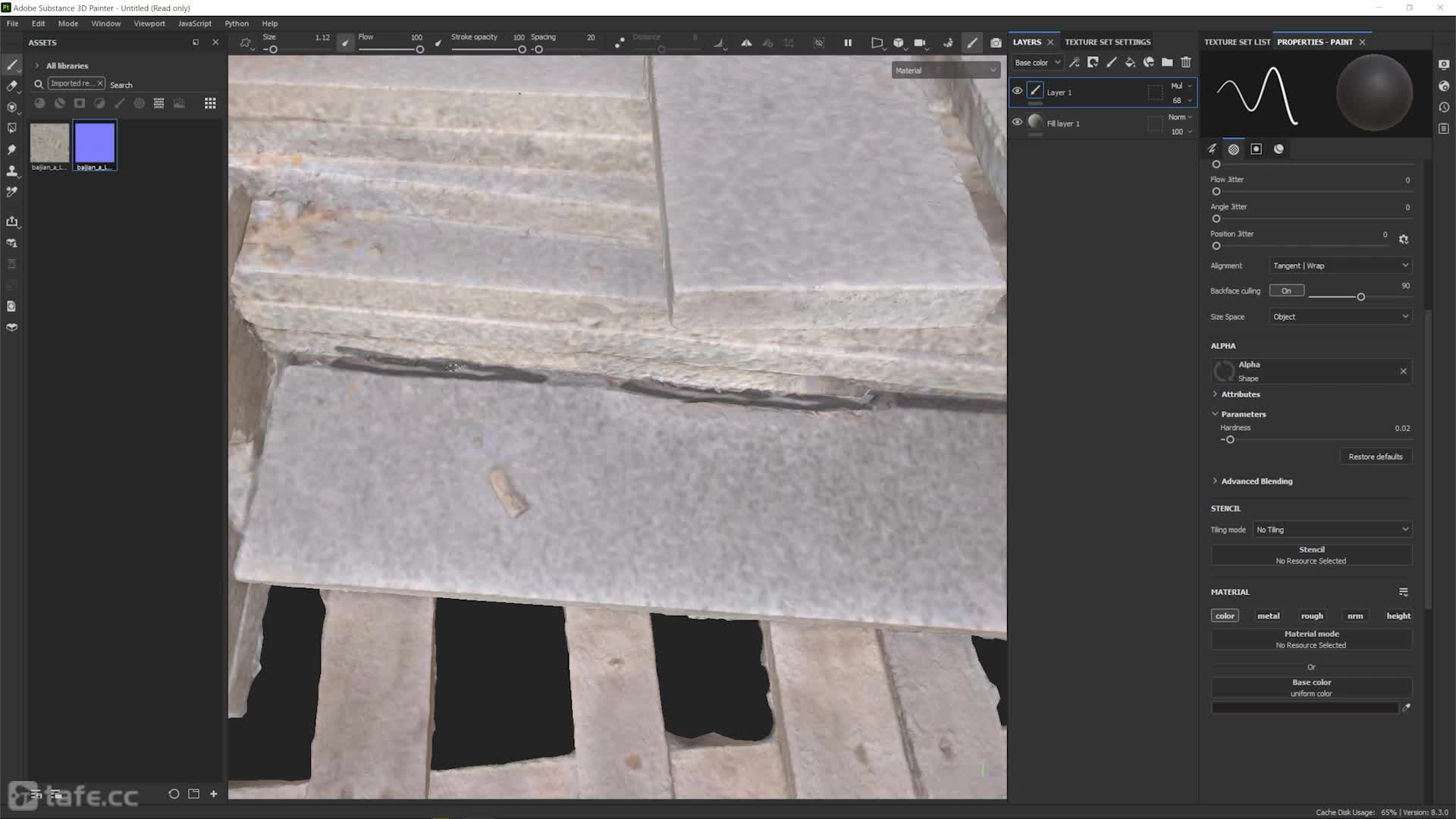This screenshot has width=1456, height=819.
Task: Hide Fill layer 1 visibility eye
Action: click(1017, 122)
